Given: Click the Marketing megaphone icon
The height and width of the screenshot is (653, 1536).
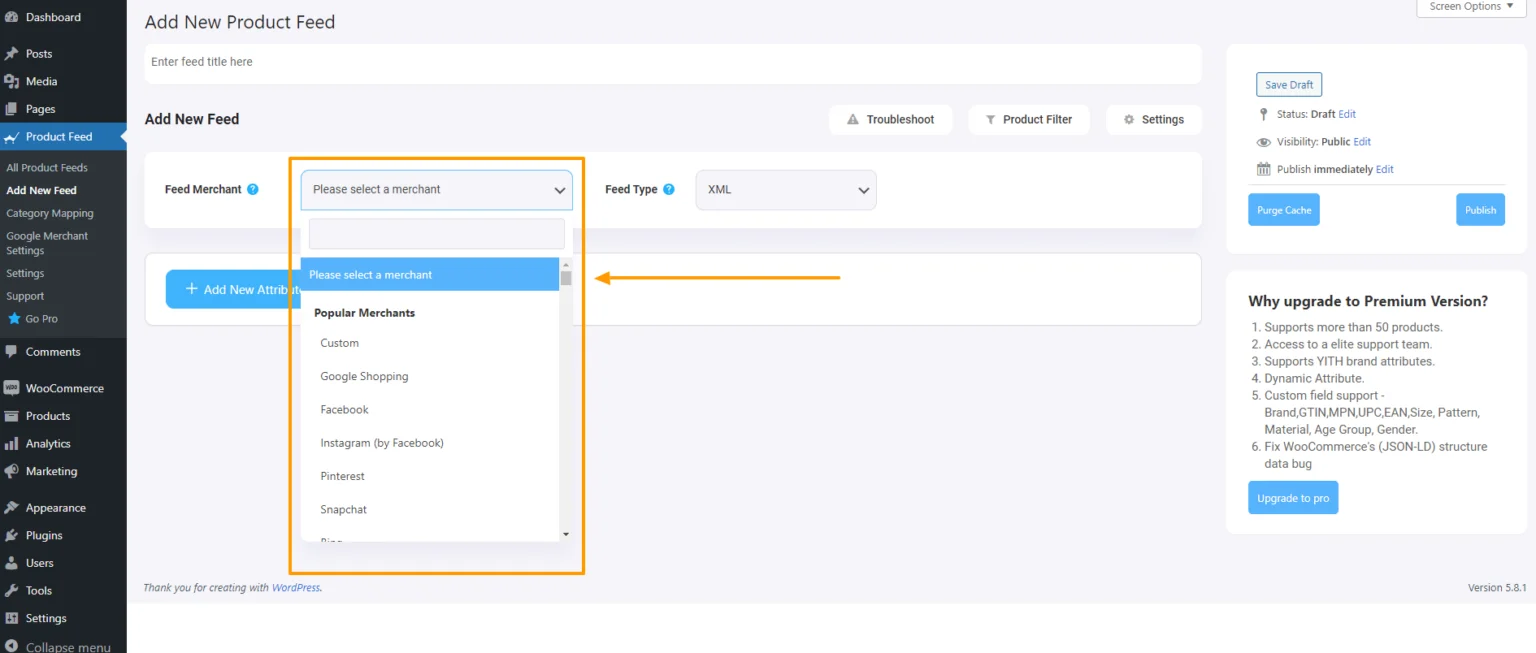Looking at the screenshot, I should pyautogui.click(x=12, y=471).
